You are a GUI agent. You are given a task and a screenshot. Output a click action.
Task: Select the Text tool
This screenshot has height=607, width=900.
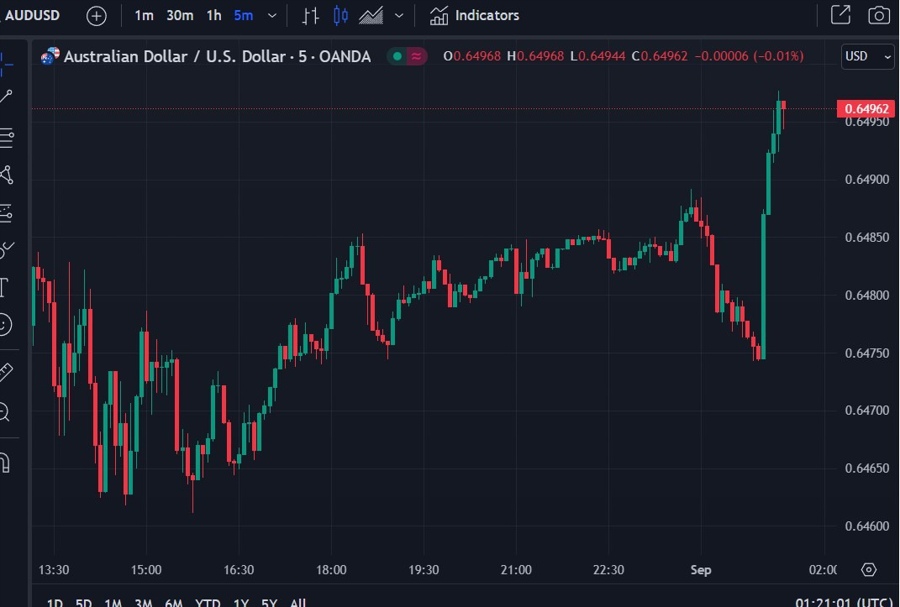pos(5,287)
